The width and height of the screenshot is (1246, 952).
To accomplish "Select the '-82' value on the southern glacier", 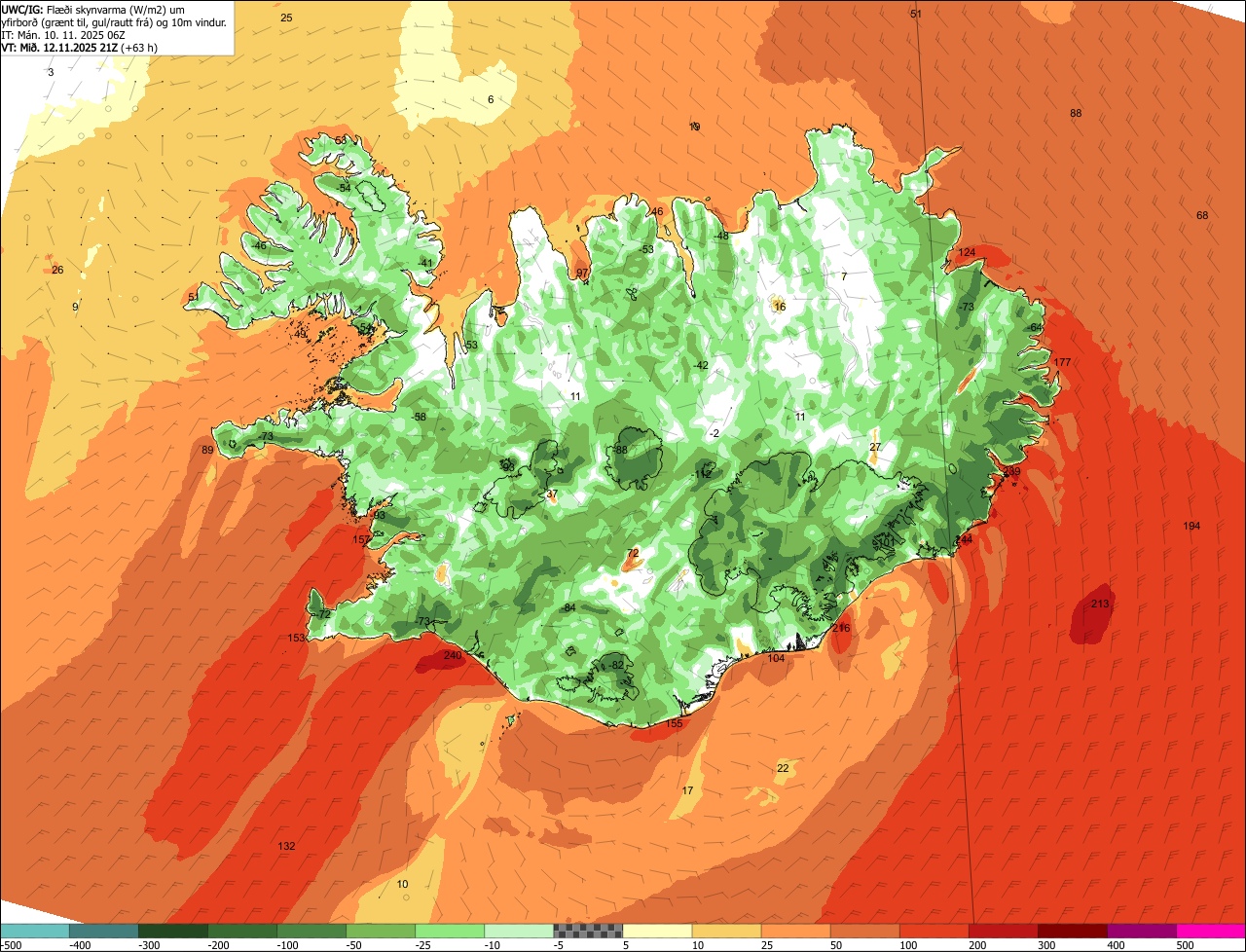I will 615,665.
